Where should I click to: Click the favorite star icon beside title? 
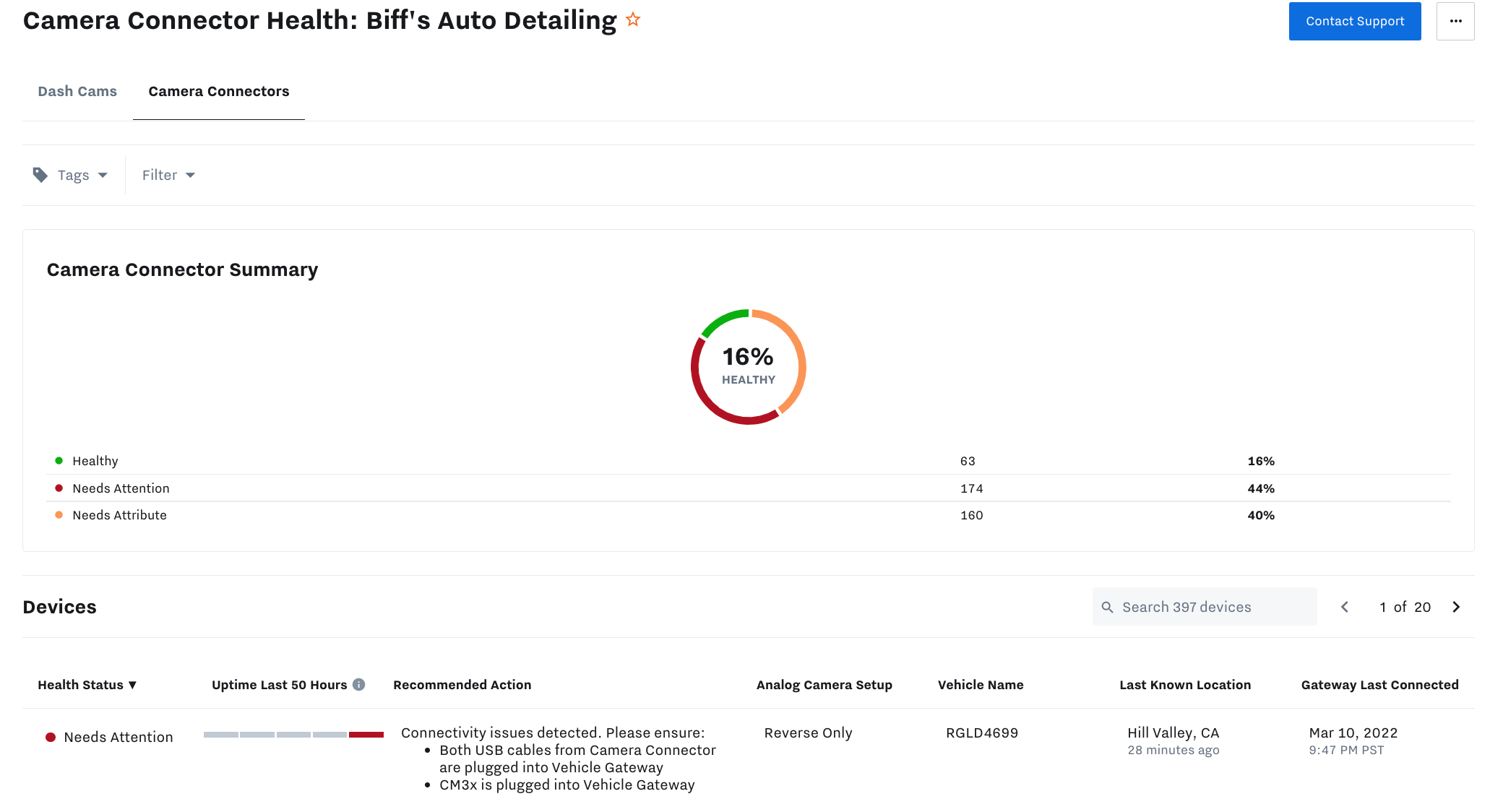[633, 20]
